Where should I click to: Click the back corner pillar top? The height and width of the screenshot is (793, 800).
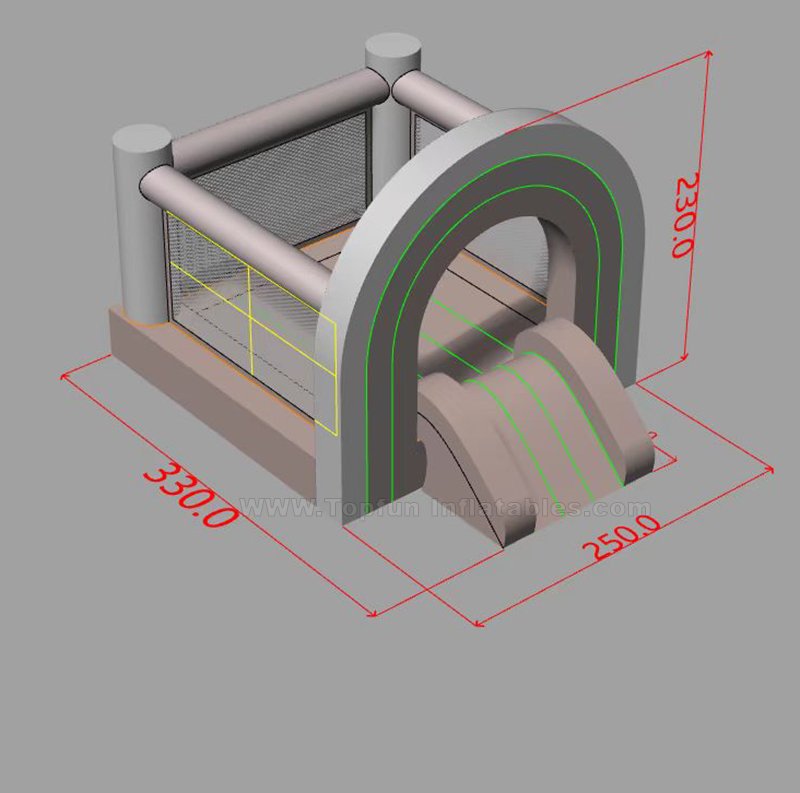[392, 50]
